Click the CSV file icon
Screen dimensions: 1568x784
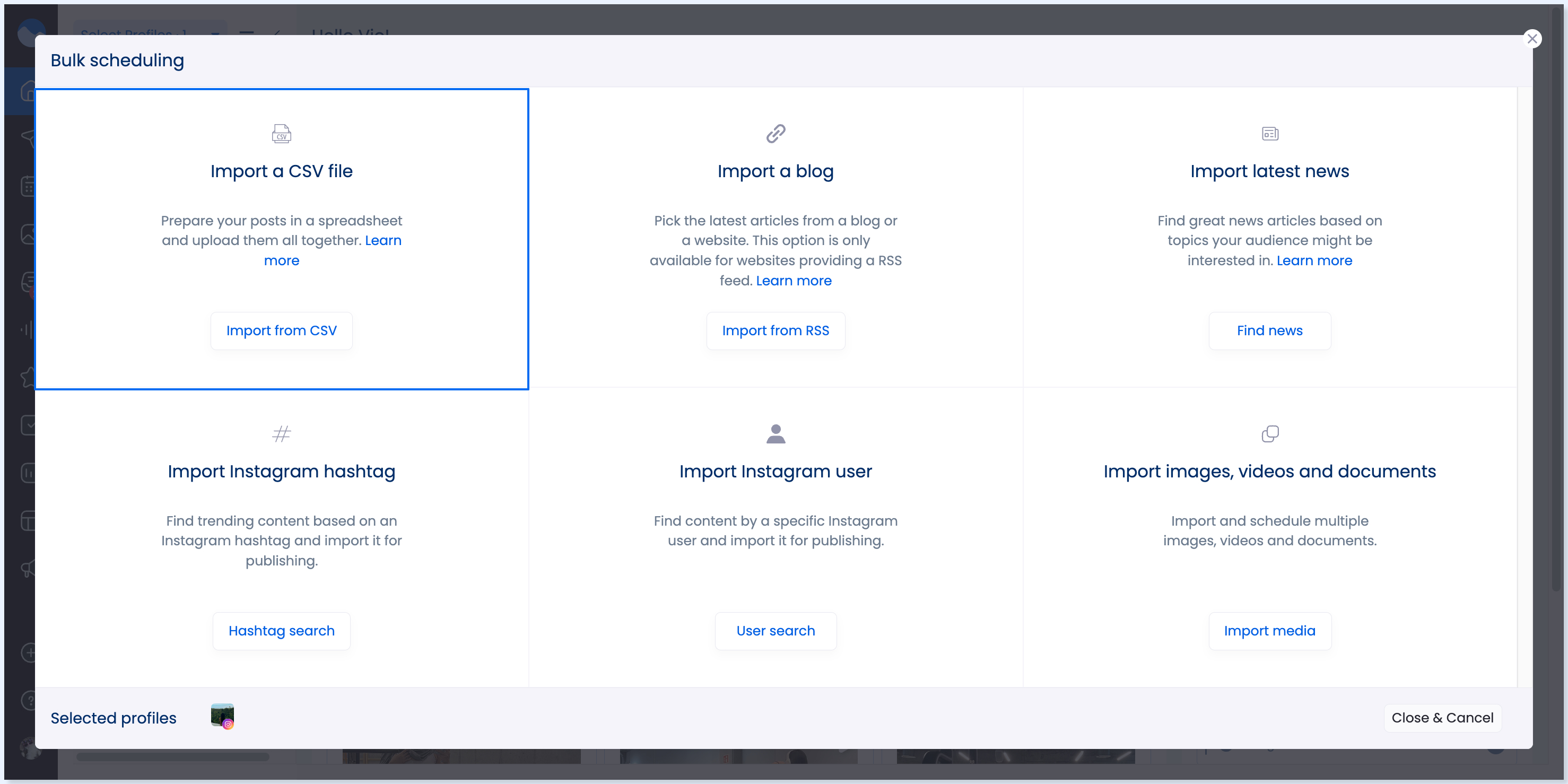tap(281, 133)
